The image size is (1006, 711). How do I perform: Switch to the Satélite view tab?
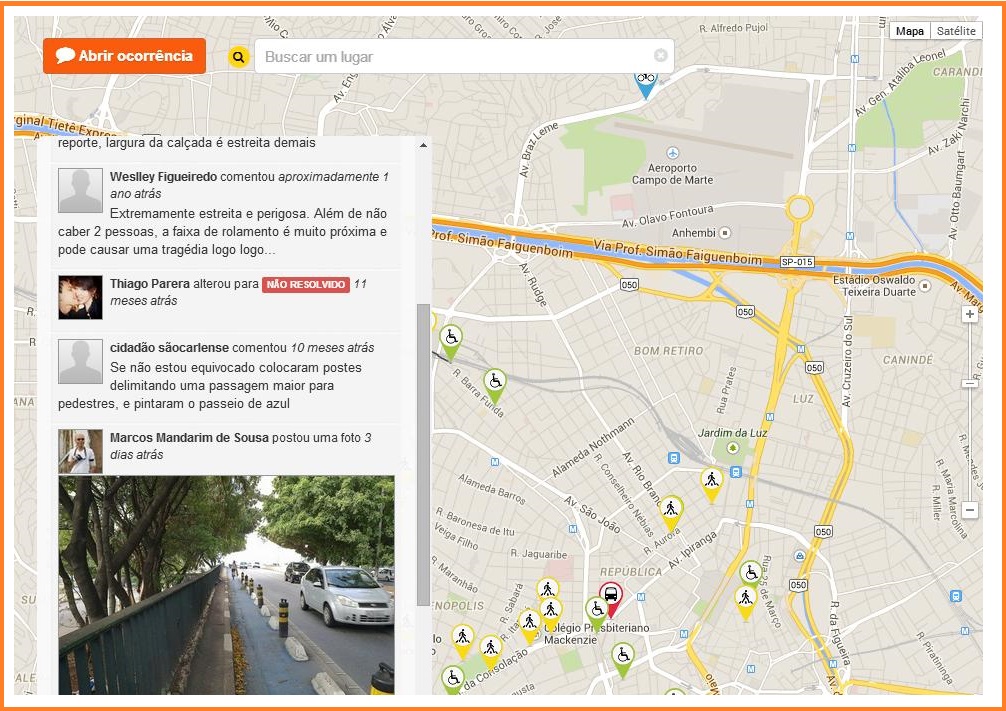pyautogui.click(x=956, y=31)
